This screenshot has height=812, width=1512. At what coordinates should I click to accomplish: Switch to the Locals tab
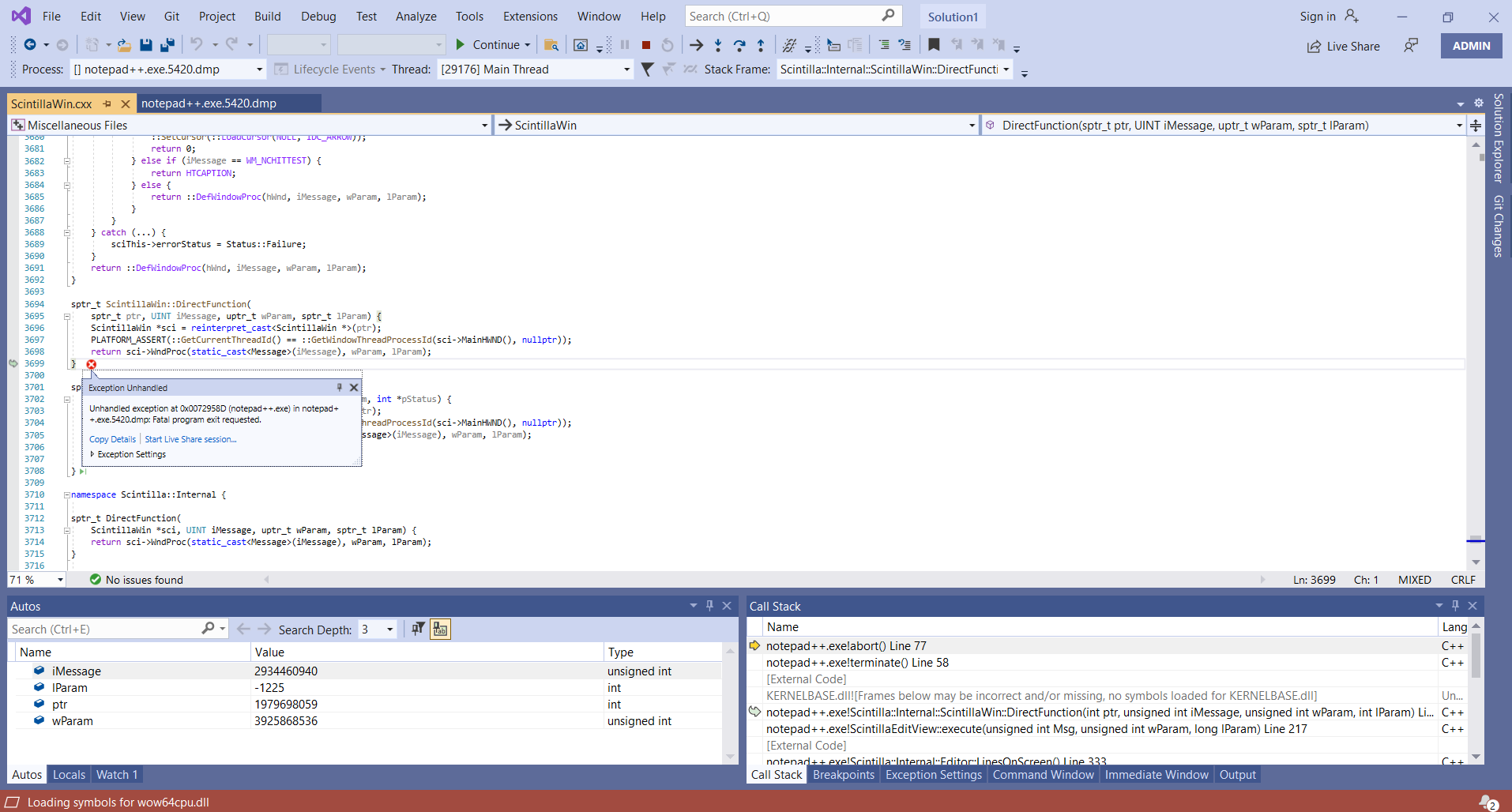tap(69, 775)
